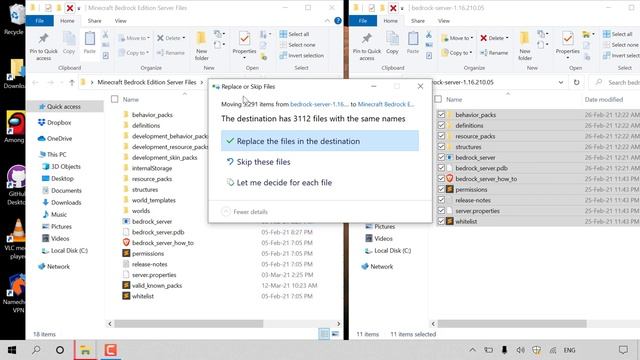
Task: Uncheck permissions checkbox in right window
Action: coord(441,189)
